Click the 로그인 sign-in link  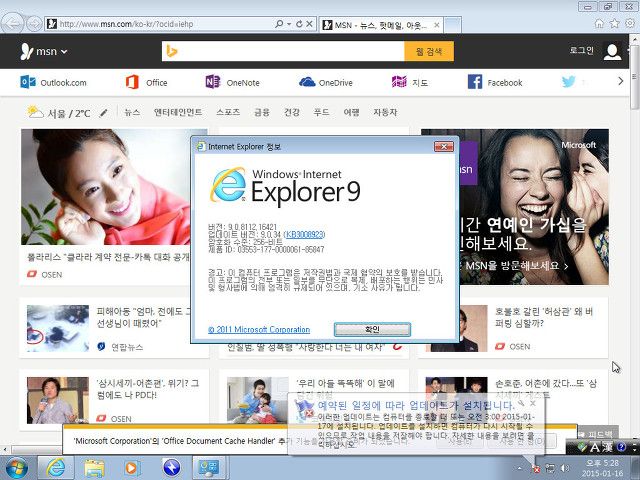tap(581, 50)
